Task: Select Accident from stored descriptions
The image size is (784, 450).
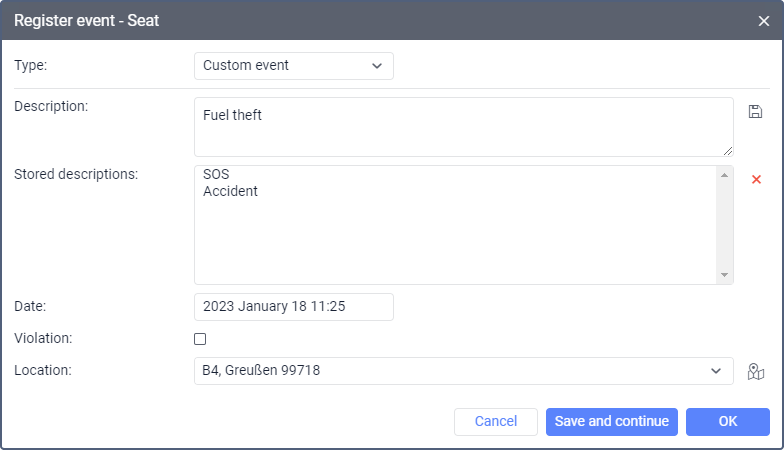Action: pyautogui.click(x=230, y=191)
